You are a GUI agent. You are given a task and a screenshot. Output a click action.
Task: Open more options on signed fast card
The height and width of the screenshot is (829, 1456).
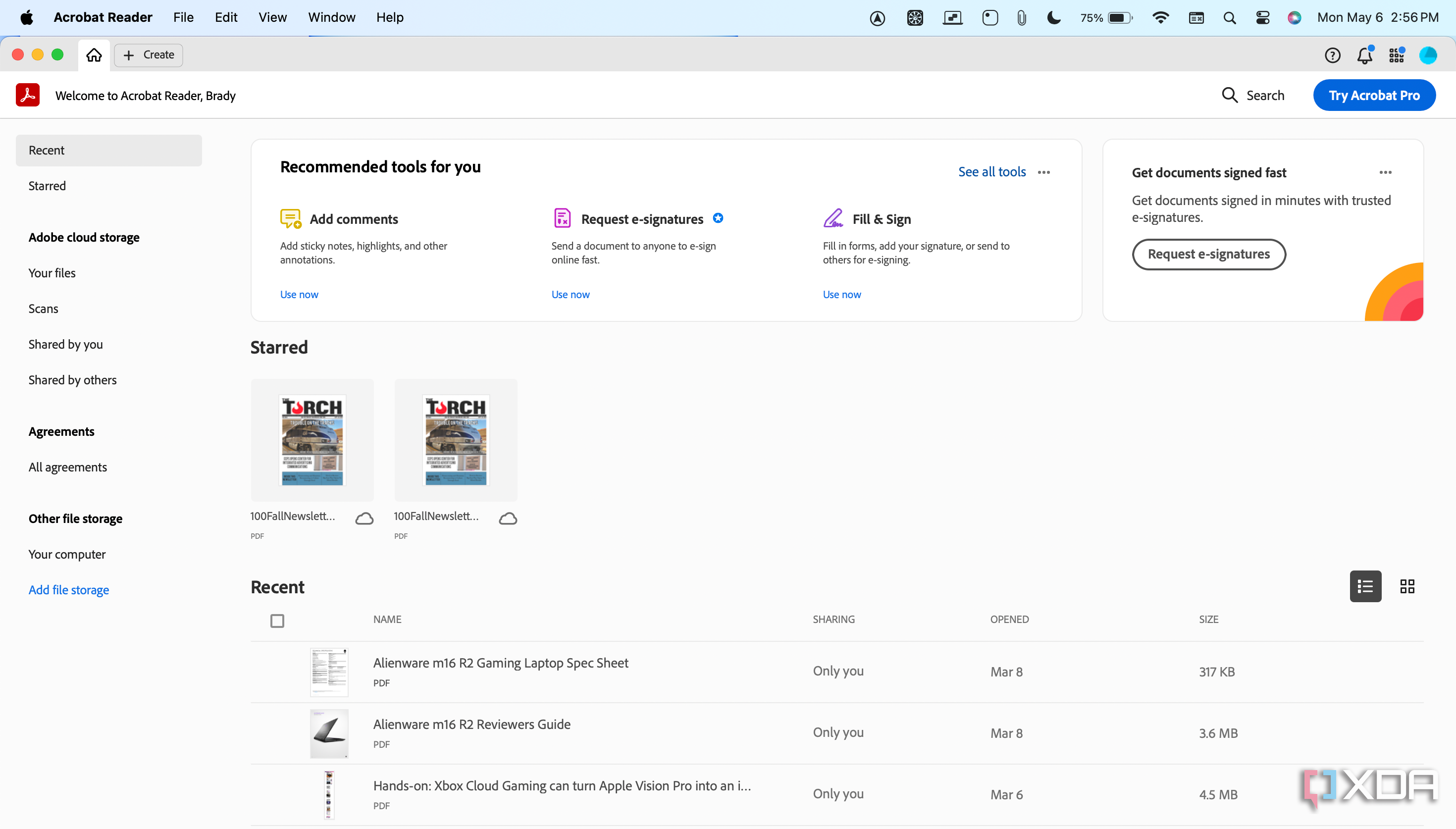pos(1385,172)
